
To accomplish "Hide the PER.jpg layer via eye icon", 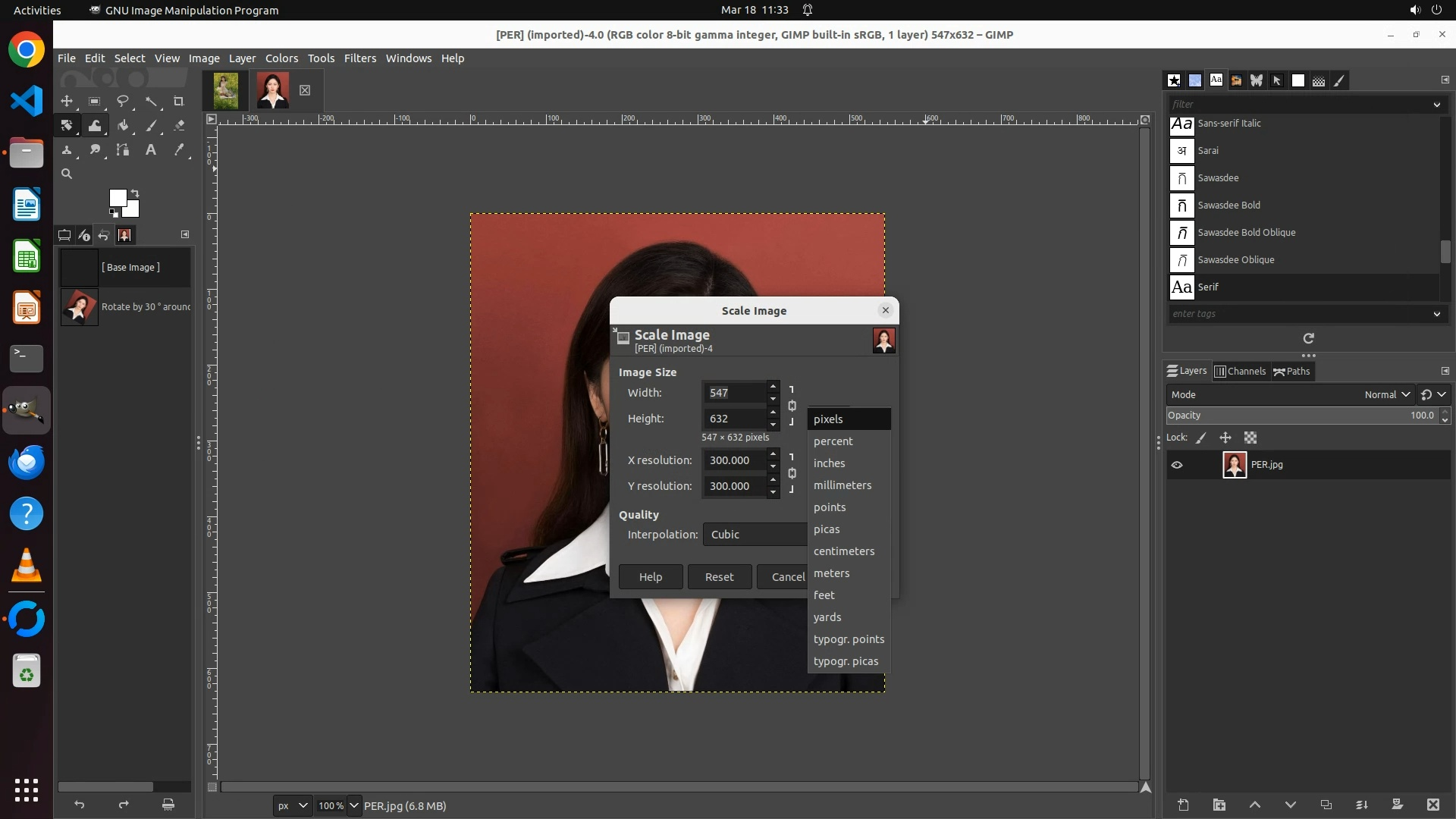I will point(1177,465).
